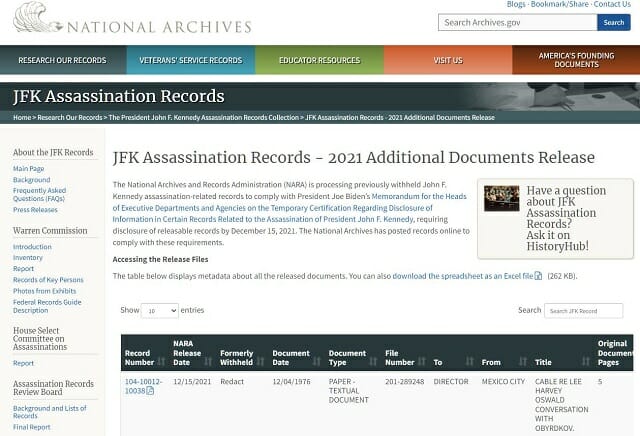Open the Records of Key Persons link

(48, 280)
